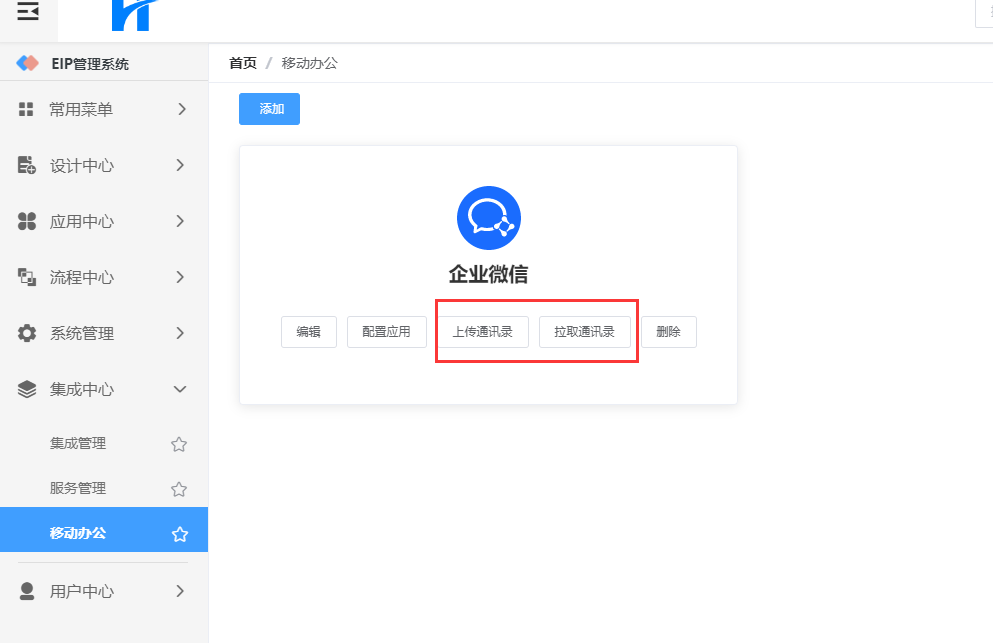Open the 常用菜单 menu
This screenshot has height=643, width=993.
click(x=104, y=110)
